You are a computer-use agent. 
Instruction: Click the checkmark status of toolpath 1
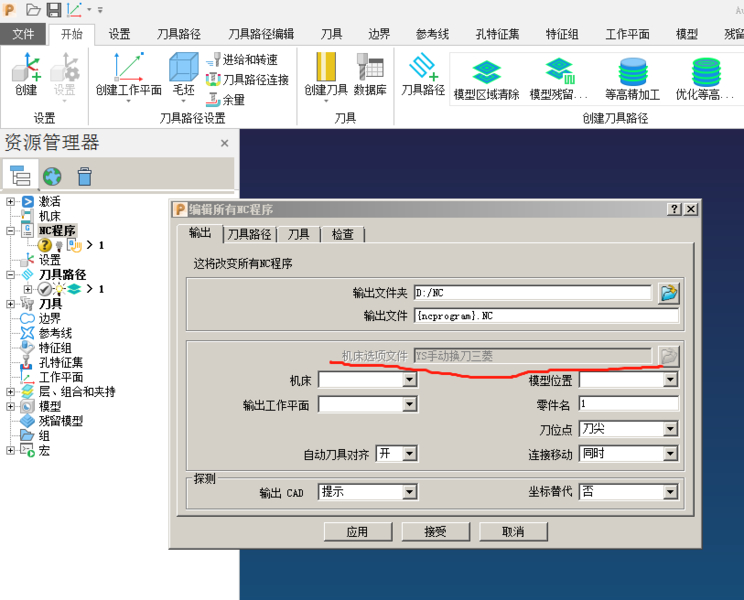tap(44, 289)
